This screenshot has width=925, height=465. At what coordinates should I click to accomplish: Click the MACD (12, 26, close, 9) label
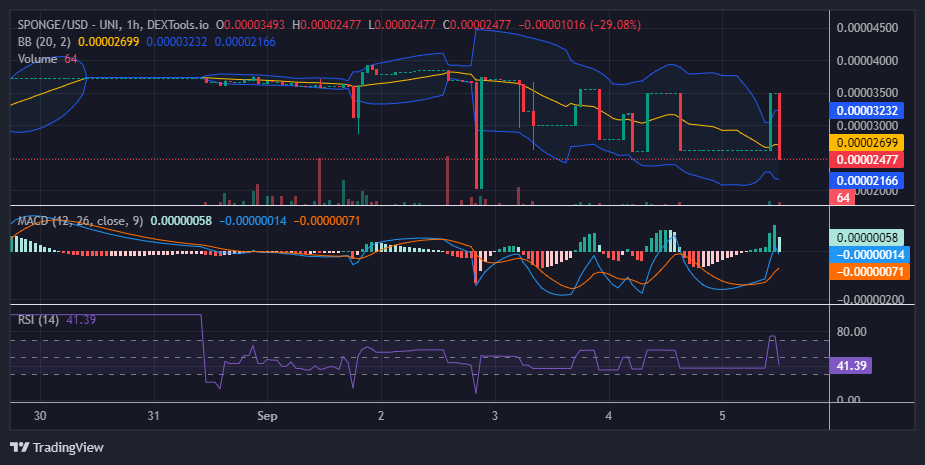(80, 221)
